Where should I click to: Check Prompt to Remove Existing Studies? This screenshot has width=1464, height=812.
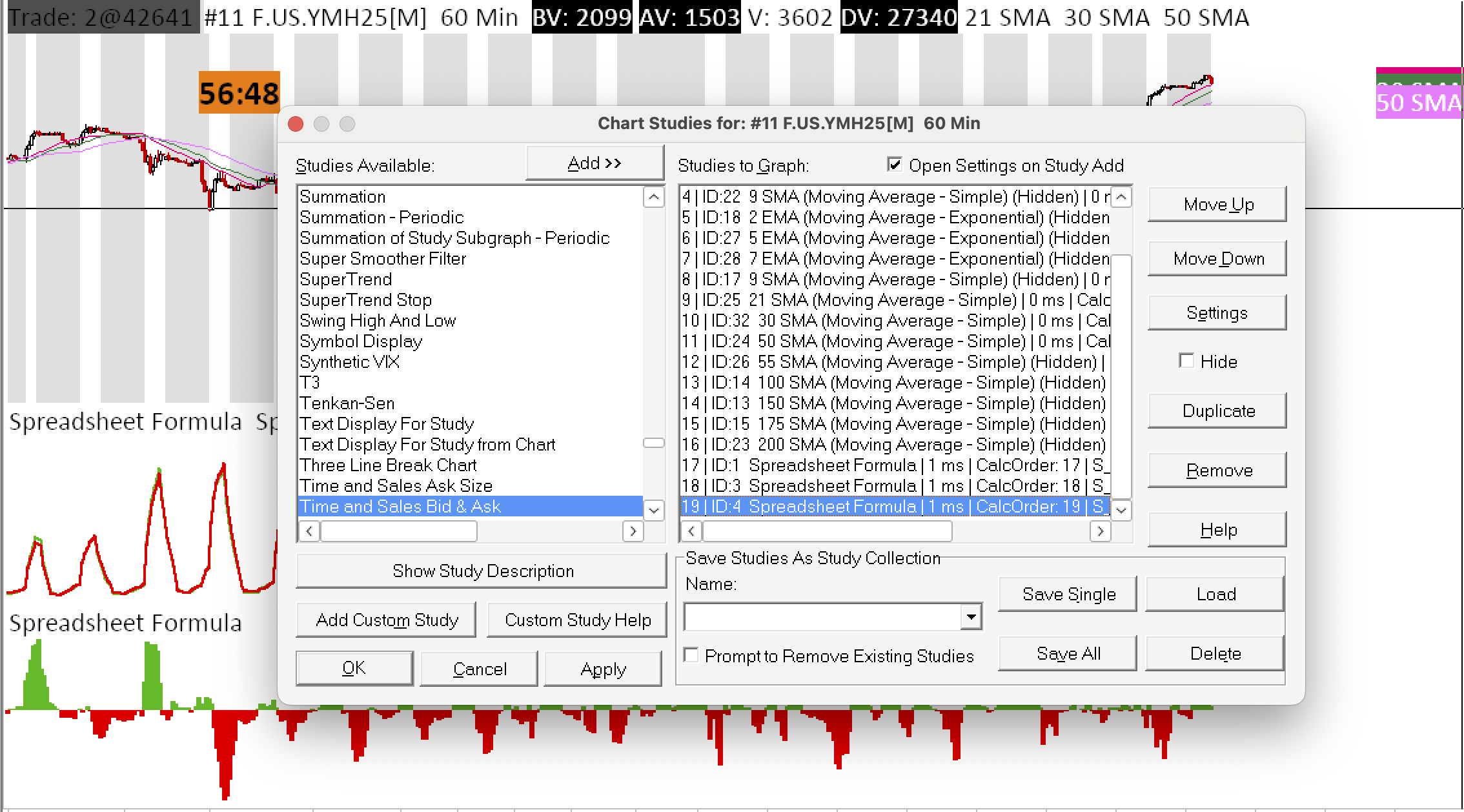tap(691, 656)
